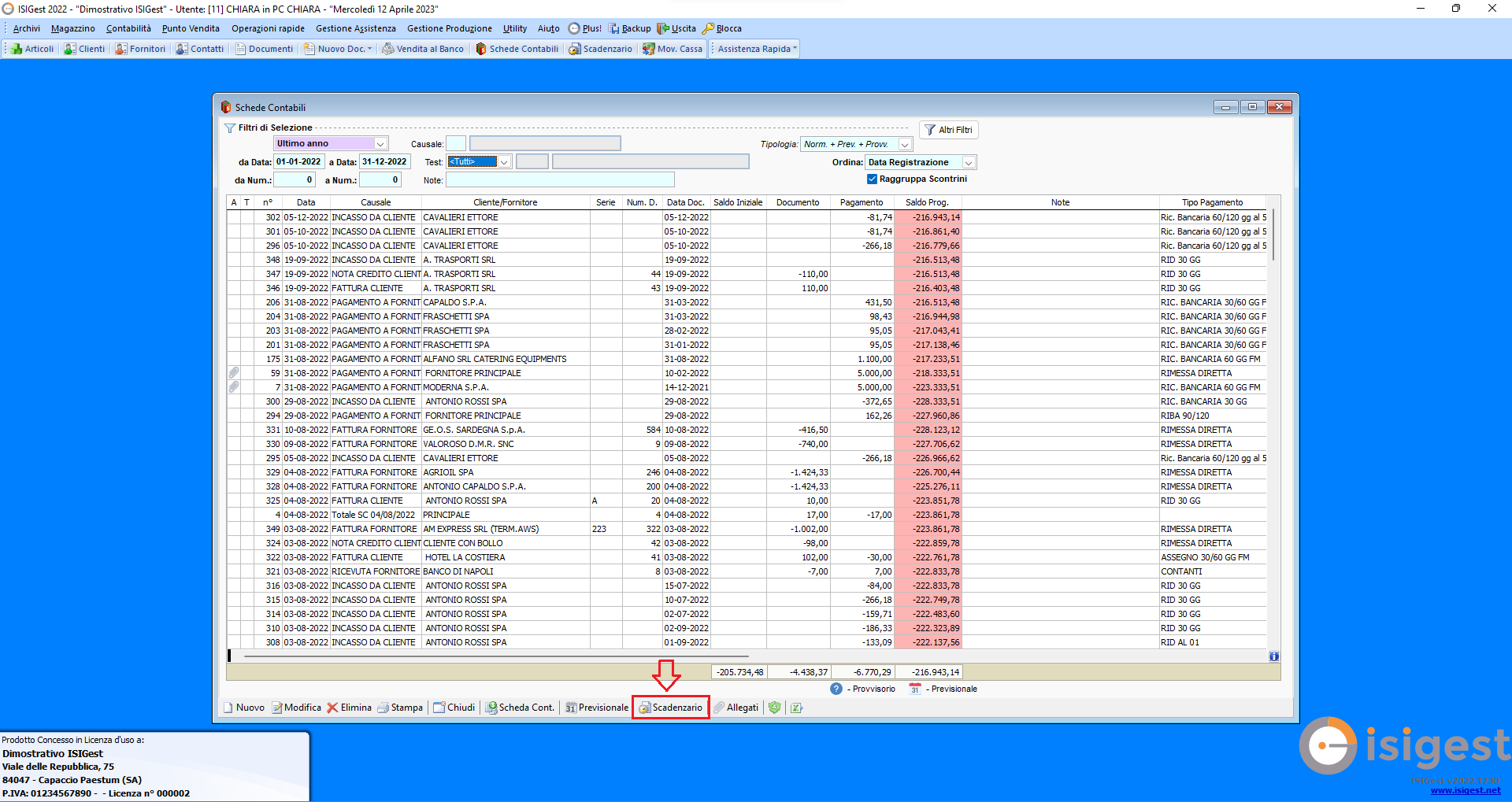Click the grid horizontal scrollbar
This screenshot has height=802, width=1512.
(496, 656)
